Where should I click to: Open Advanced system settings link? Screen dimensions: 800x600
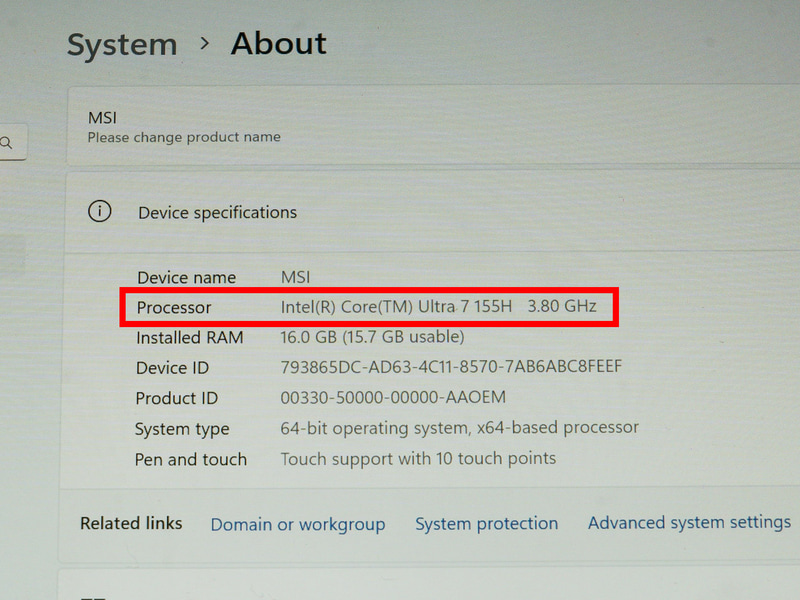tap(689, 522)
